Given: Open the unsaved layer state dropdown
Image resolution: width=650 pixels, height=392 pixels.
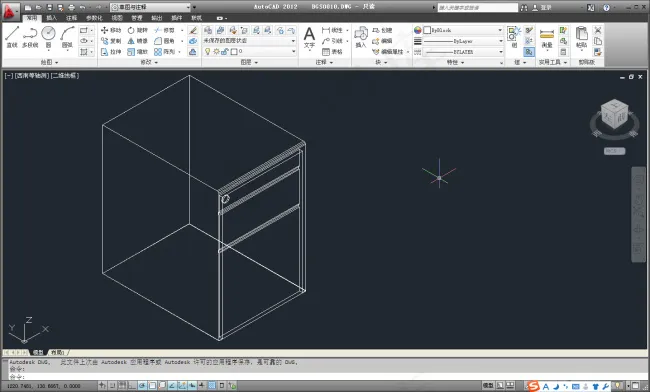Looking at the screenshot, I should [249, 41].
